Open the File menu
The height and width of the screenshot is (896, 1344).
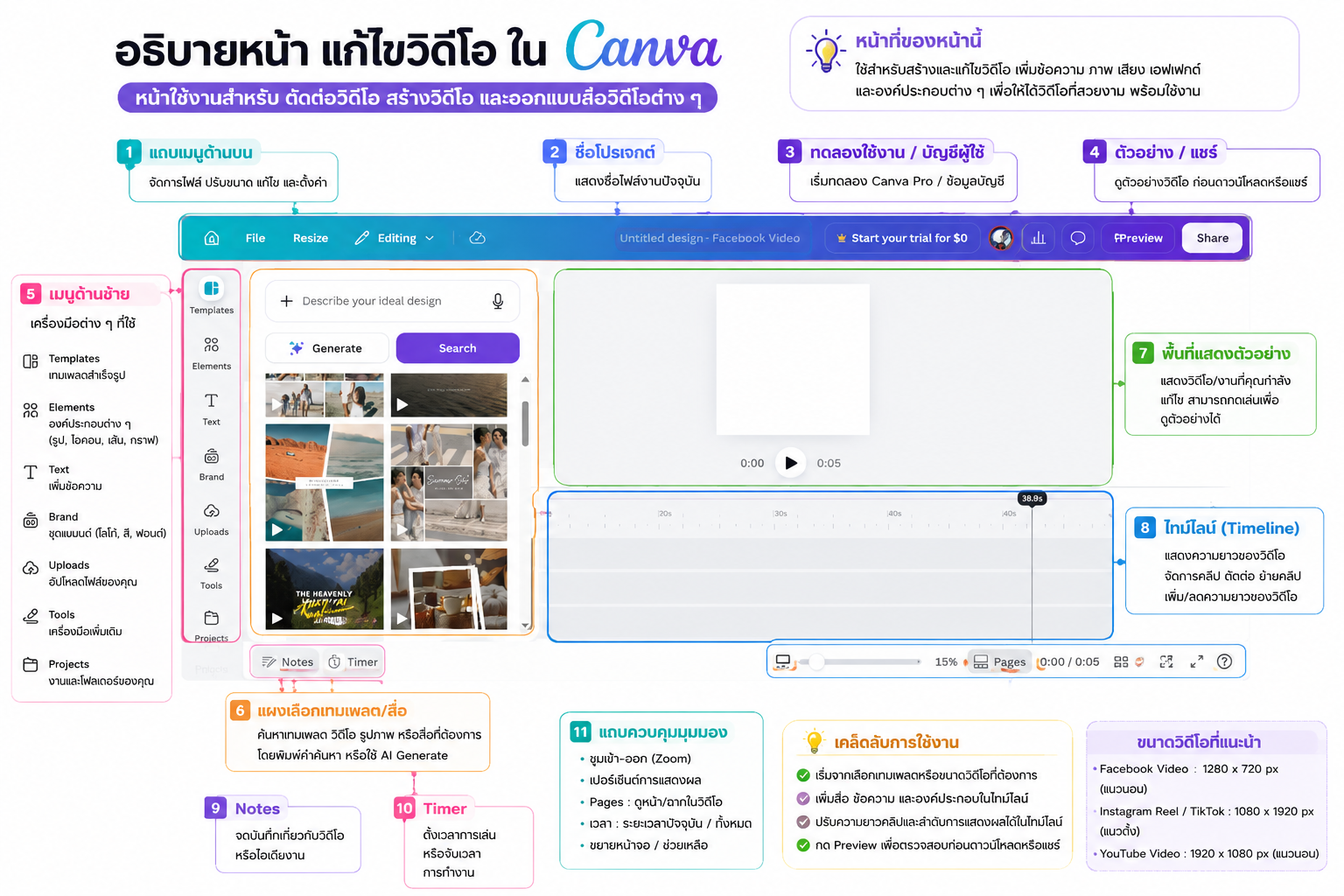tap(255, 238)
